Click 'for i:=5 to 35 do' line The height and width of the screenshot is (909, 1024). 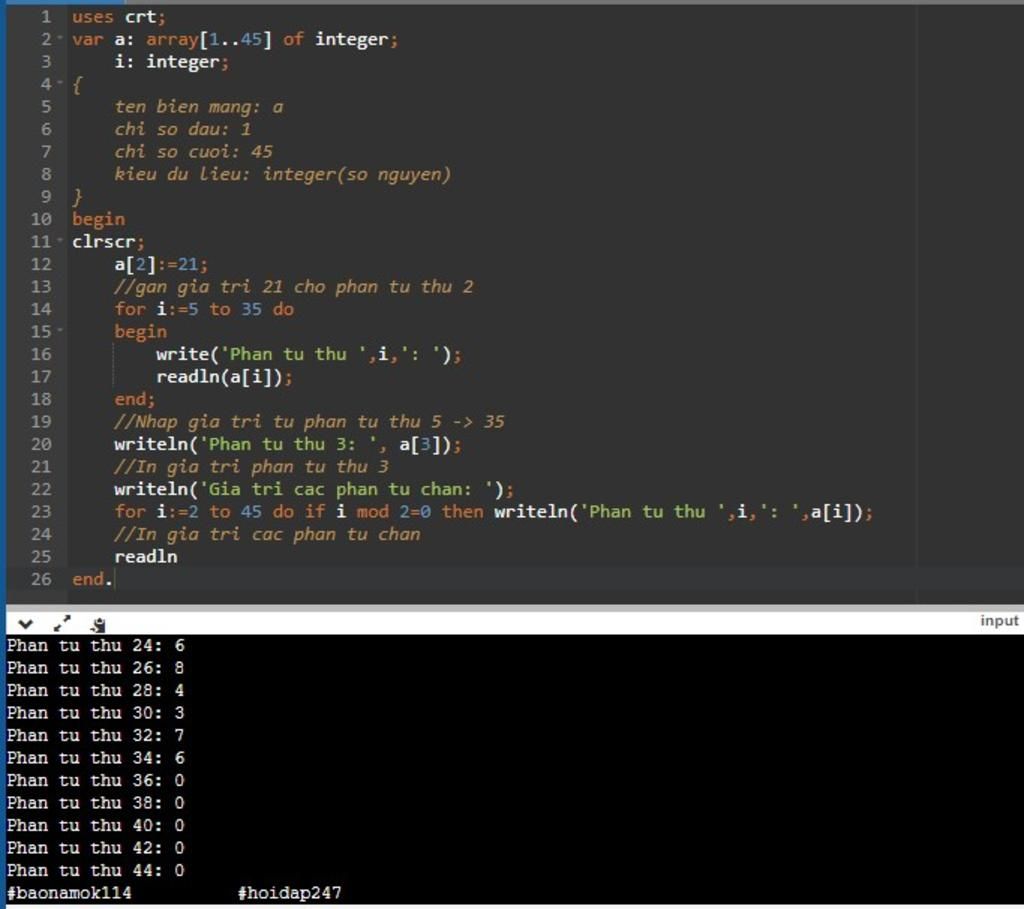(x=204, y=309)
